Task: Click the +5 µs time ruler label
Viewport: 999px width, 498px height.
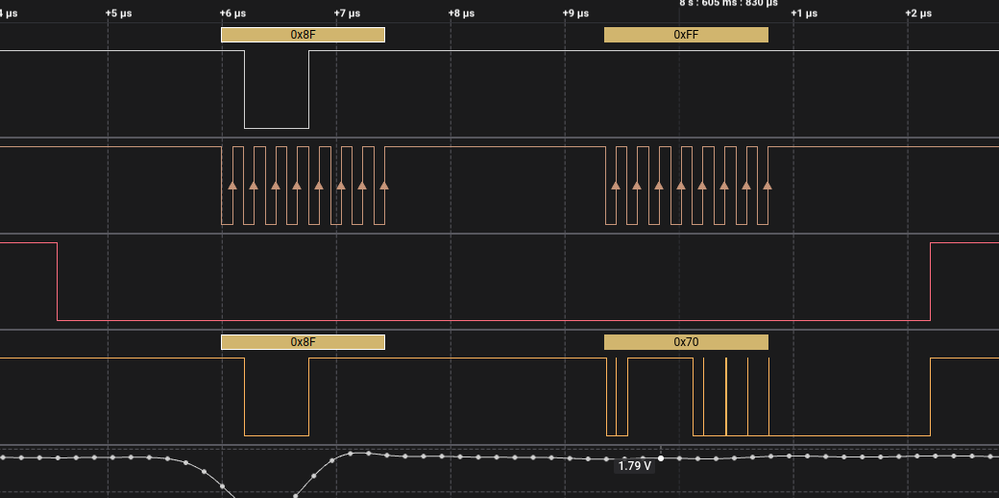Action: (119, 13)
